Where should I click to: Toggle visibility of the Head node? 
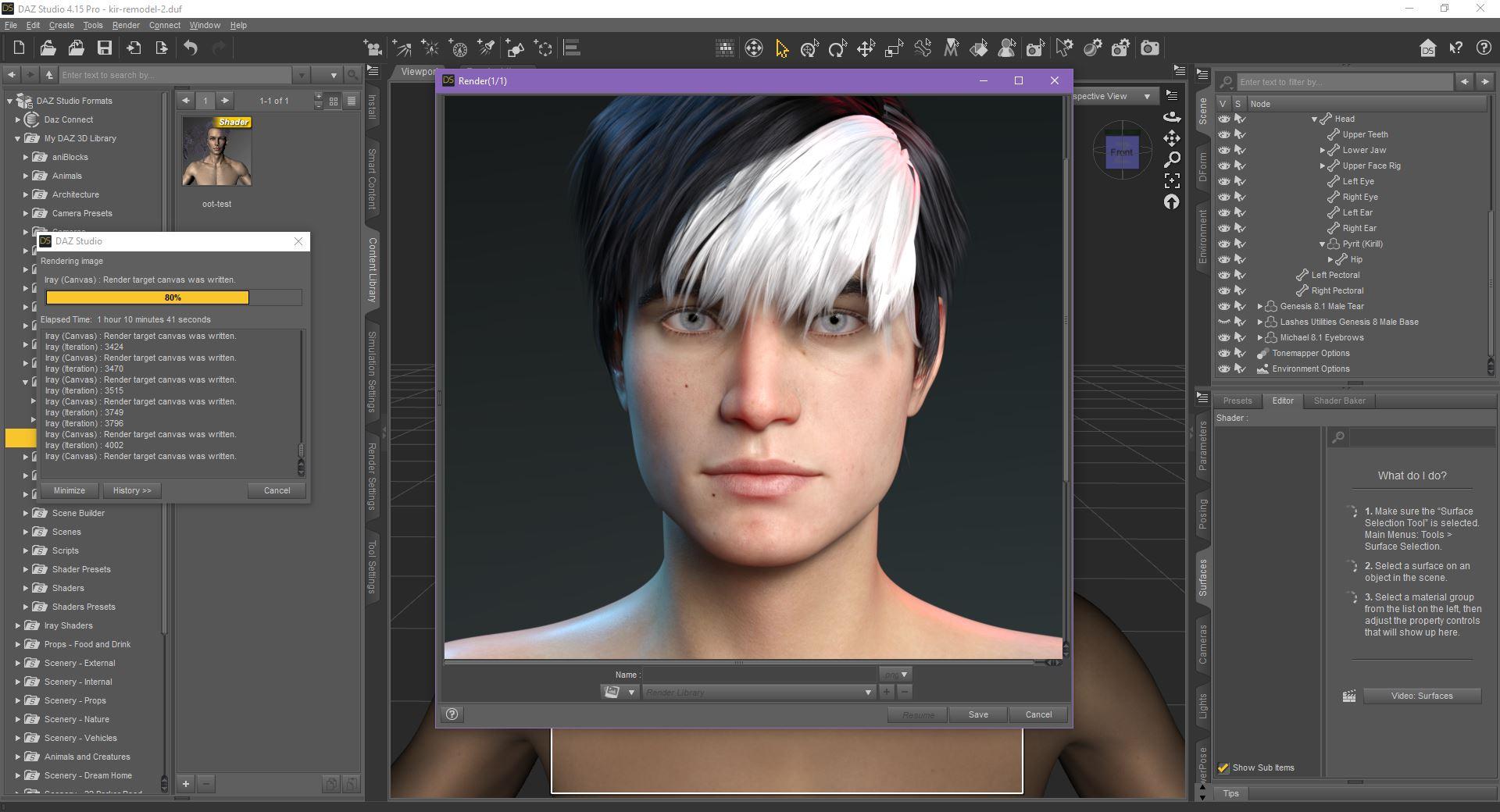(x=1223, y=119)
